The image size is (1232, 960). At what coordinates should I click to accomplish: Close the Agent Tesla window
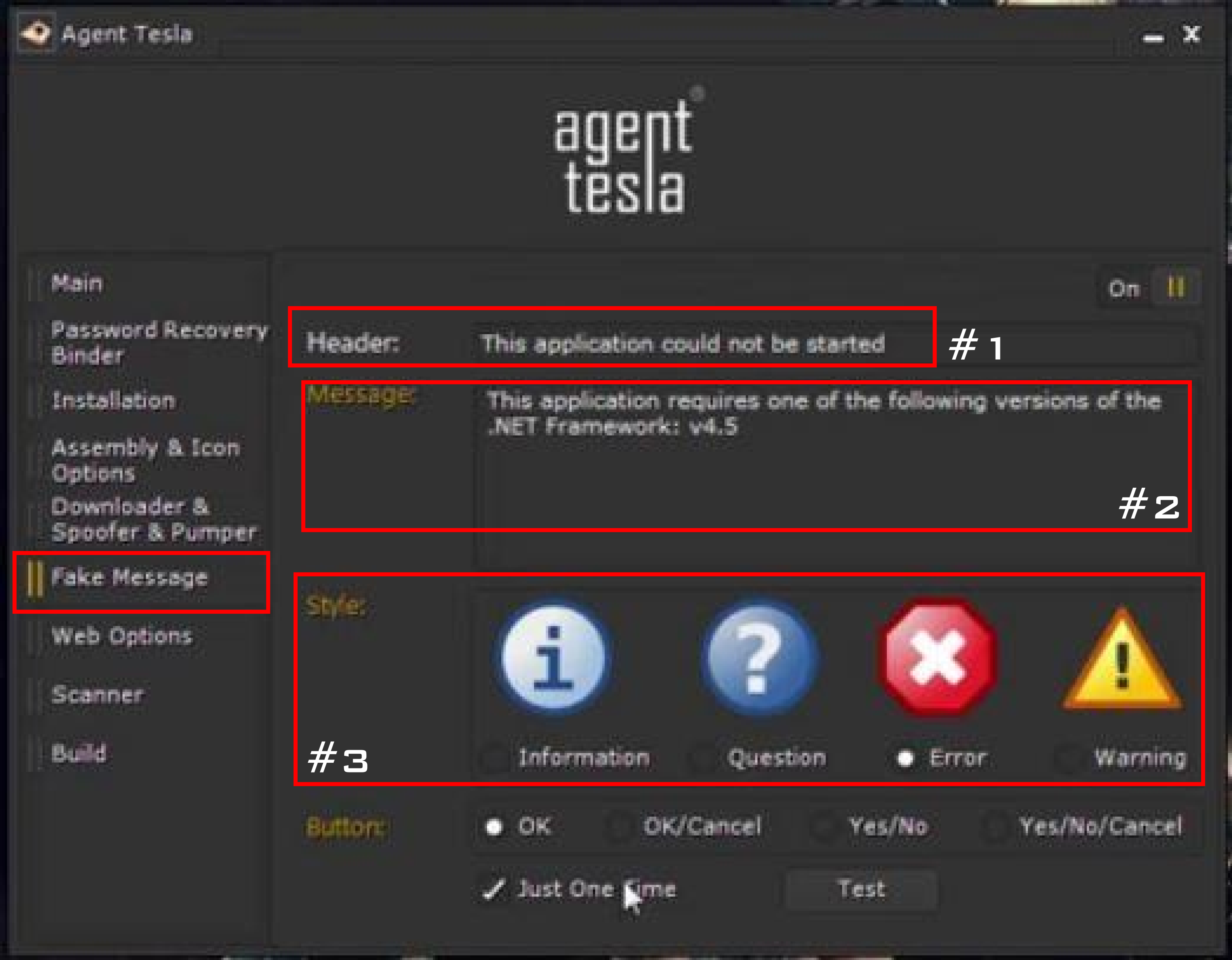[x=1191, y=35]
